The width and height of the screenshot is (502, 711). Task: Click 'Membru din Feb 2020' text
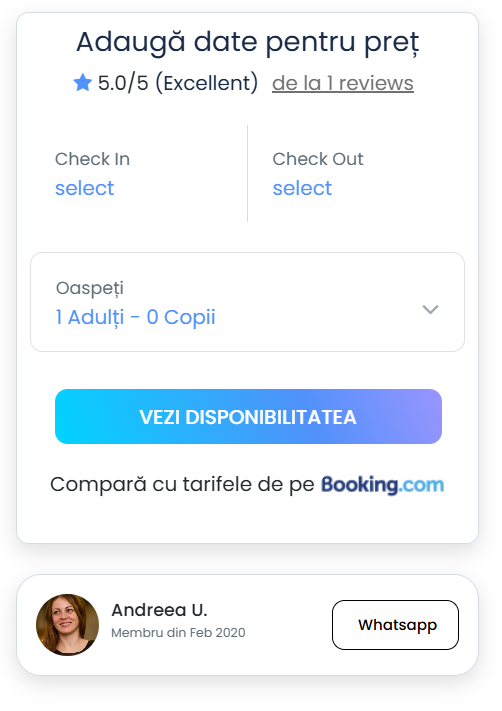(x=178, y=633)
